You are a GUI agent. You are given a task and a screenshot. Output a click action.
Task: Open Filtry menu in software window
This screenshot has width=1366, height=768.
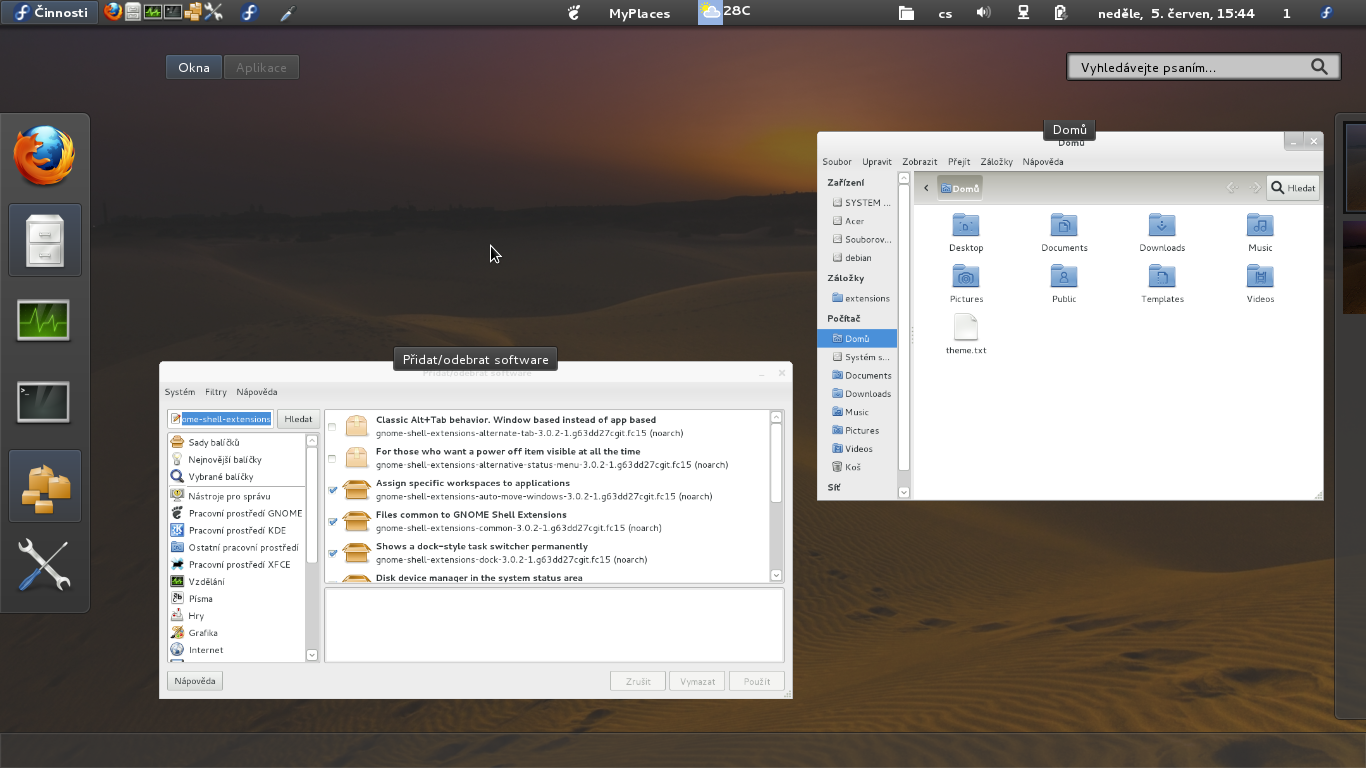click(x=216, y=392)
